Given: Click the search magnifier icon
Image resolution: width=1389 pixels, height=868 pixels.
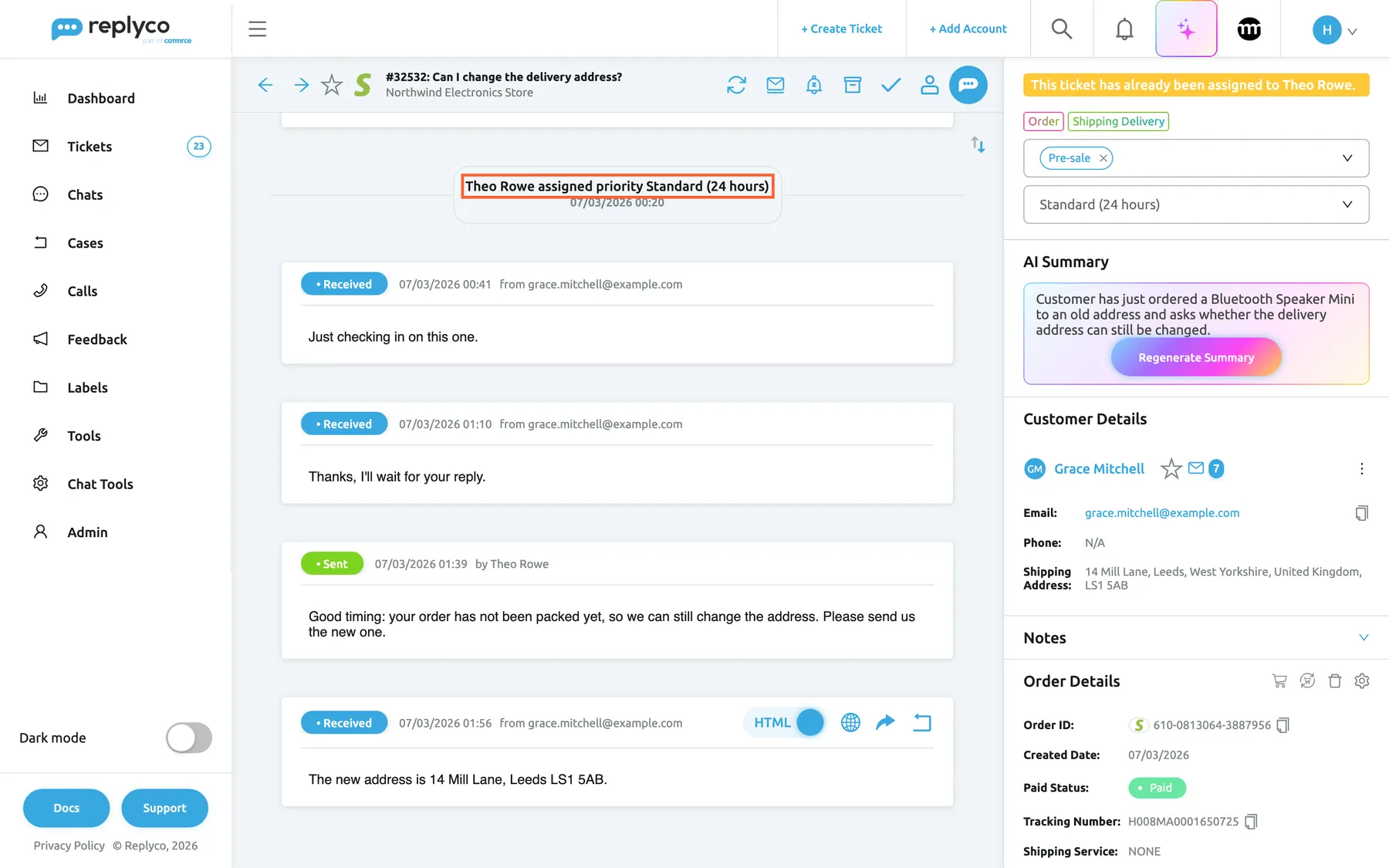Looking at the screenshot, I should 1062,29.
